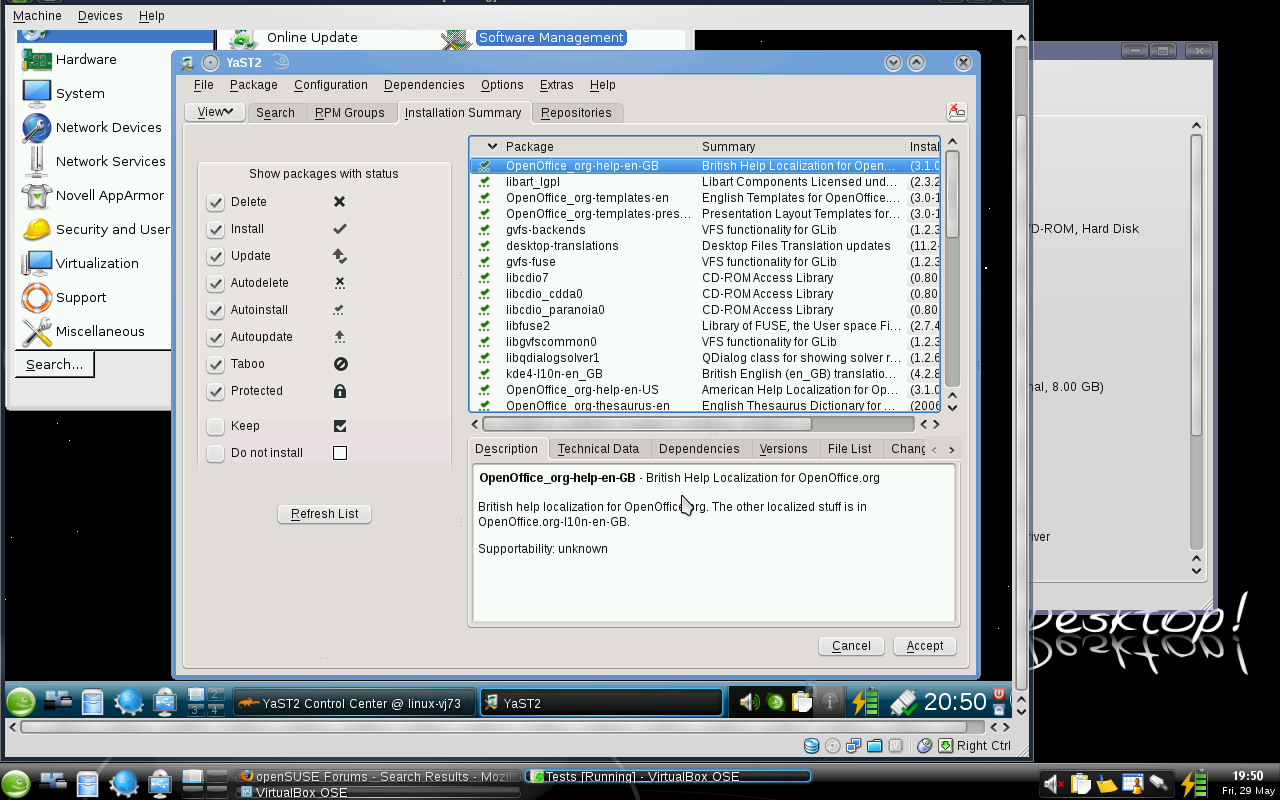Open Klipper clipboard icon in guest tray
Screen dimensions: 1280x800
tap(802, 702)
